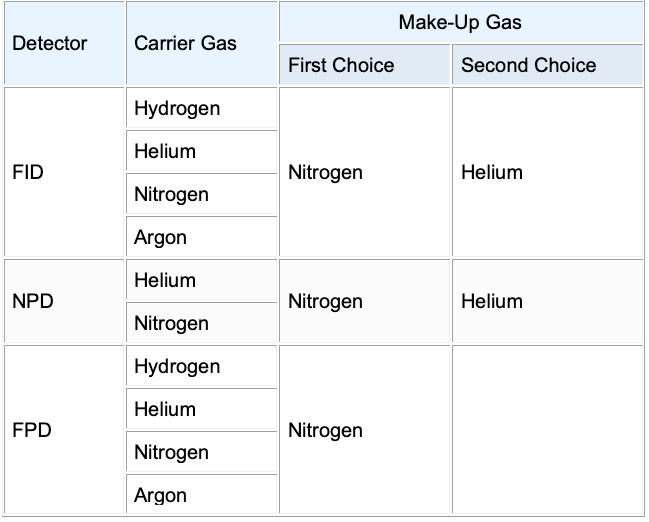Click the Second Choice subheader
The width and height of the screenshot is (649, 522).
(528, 66)
